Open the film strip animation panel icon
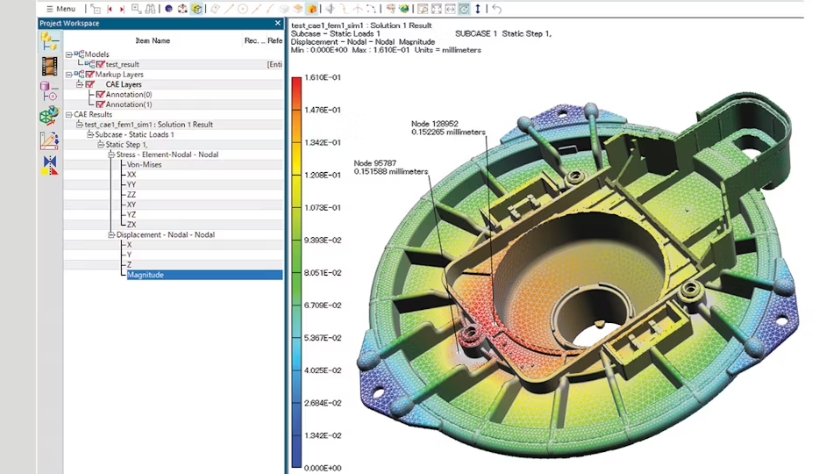The height and width of the screenshot is (476, 817). coord(49,66)
